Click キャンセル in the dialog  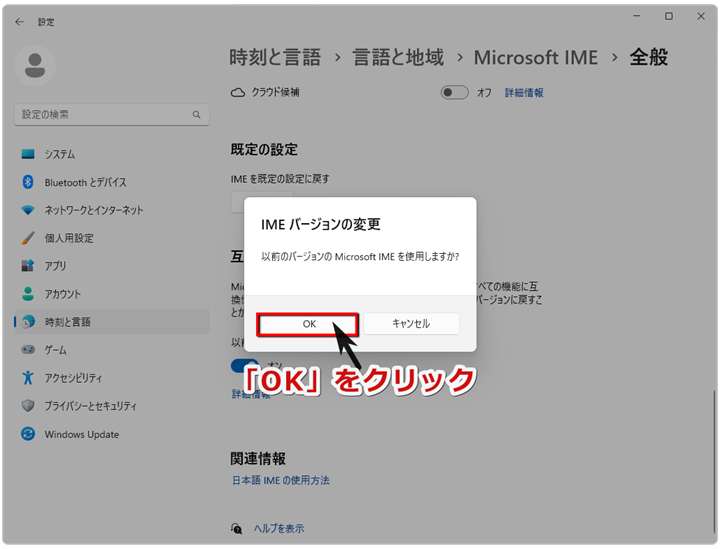(411, 324)
